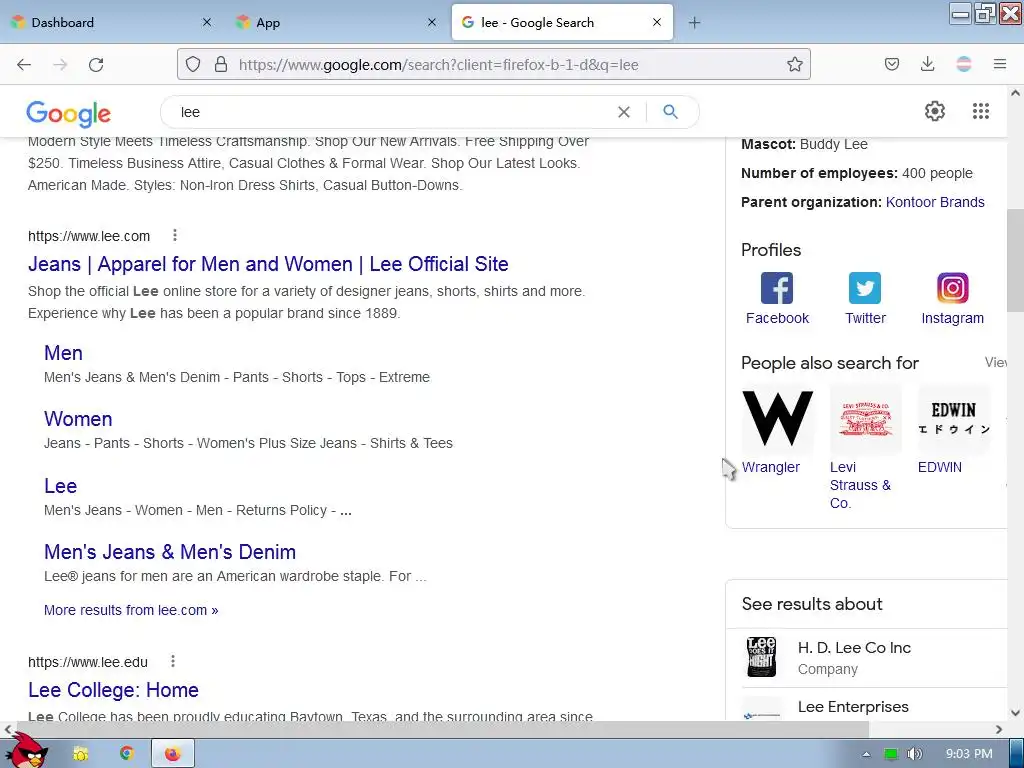Bookmark this page with the star
1024x768 pixels.
pyautogui.click(x=794, y=64)
